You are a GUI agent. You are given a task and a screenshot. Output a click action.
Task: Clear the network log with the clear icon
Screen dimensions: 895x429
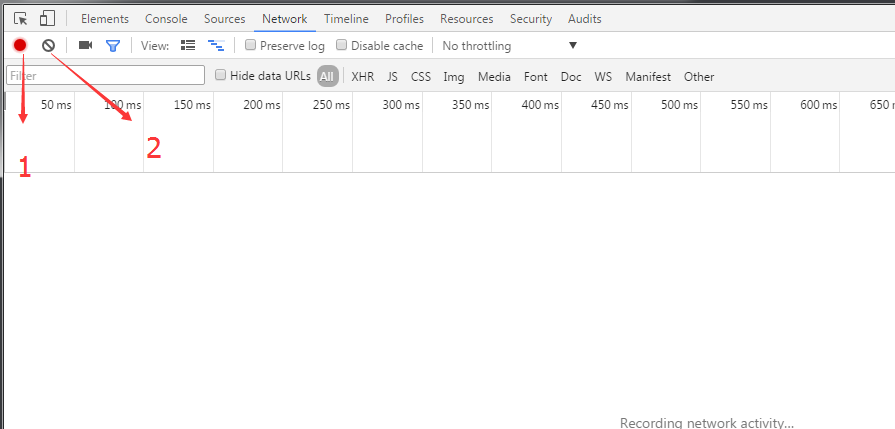coord(48,45)
